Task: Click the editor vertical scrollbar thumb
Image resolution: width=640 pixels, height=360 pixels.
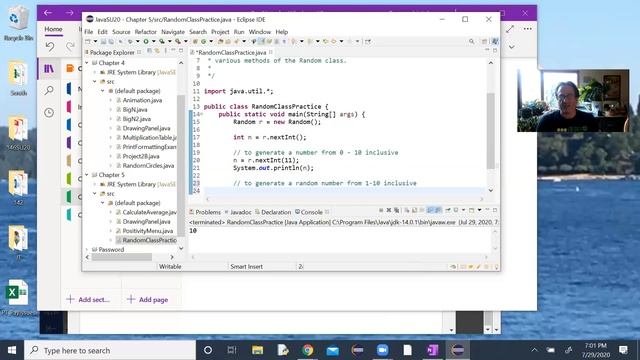Action: (x=491, y=131)
